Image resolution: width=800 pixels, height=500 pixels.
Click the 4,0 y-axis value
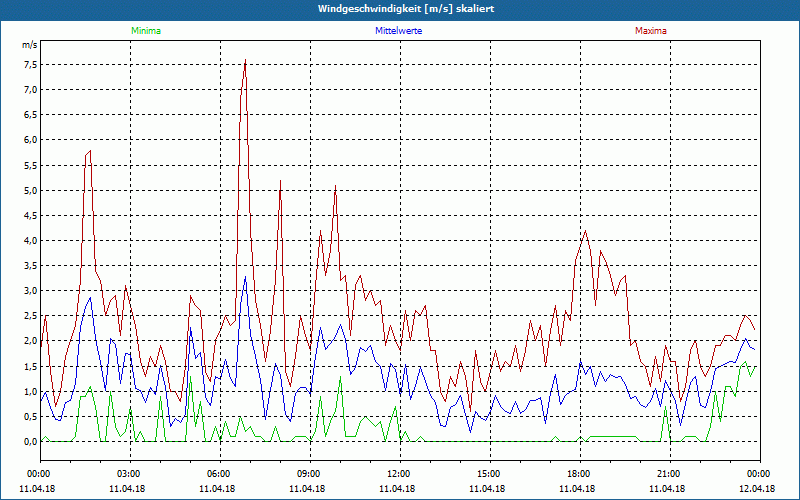click(x=31, y=241)
